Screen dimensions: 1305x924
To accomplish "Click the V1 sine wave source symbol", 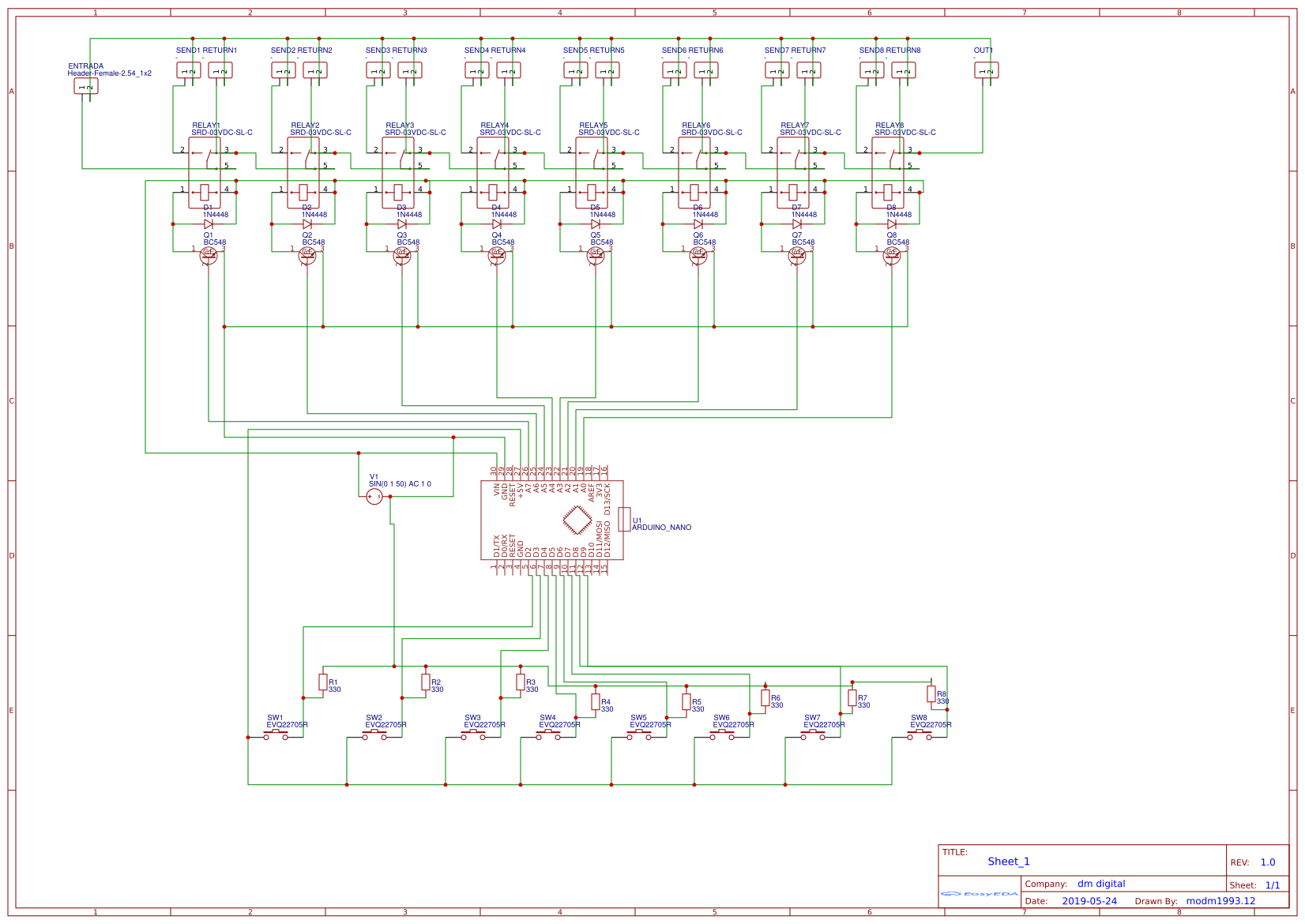I will [x=374, y=495].
